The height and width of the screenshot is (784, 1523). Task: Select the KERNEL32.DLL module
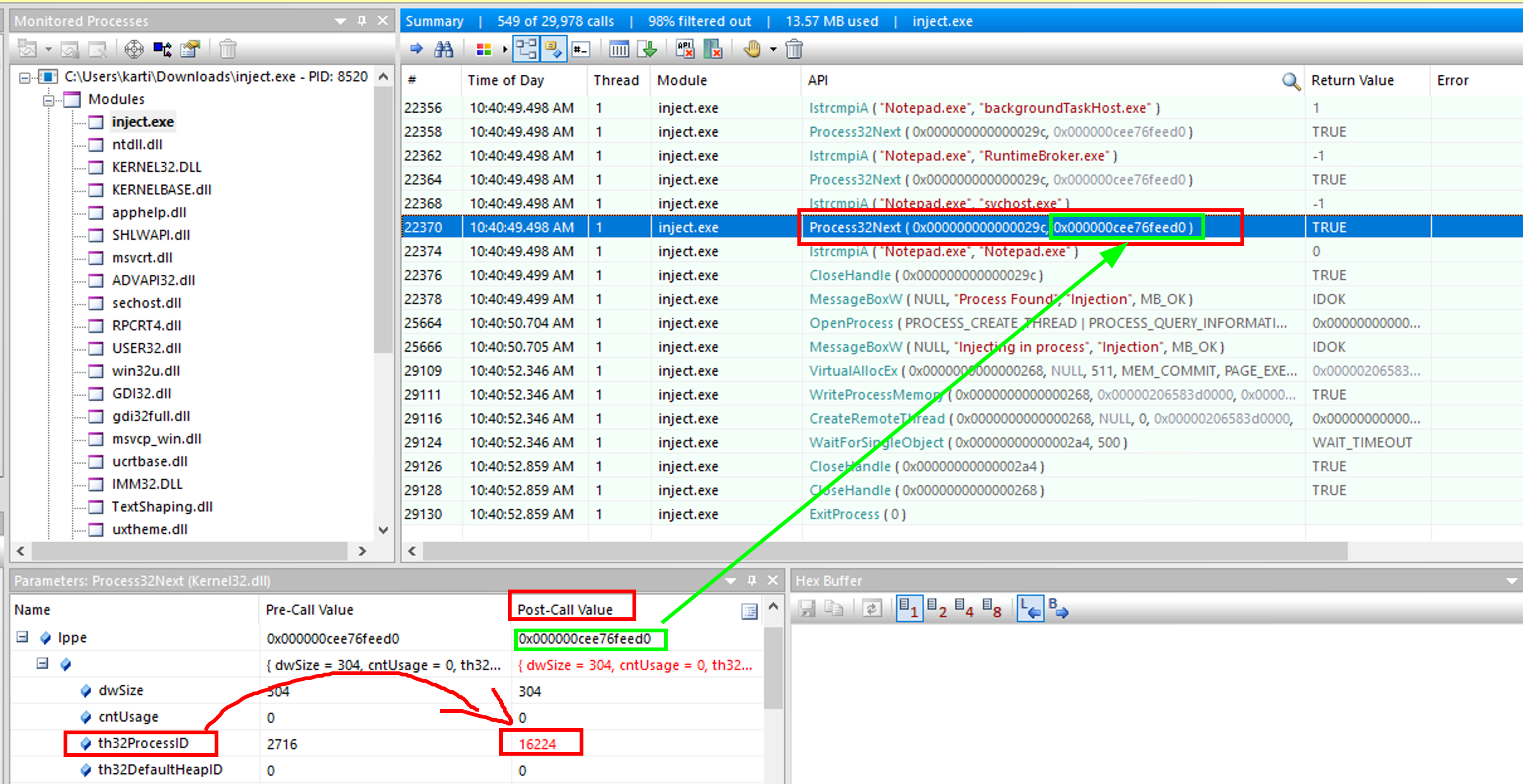(x=156, y=167)
